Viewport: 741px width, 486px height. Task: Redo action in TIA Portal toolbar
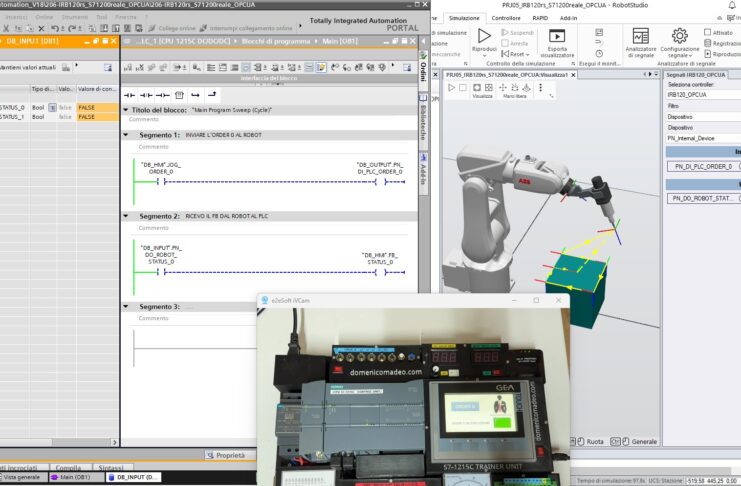pos(71,28)
